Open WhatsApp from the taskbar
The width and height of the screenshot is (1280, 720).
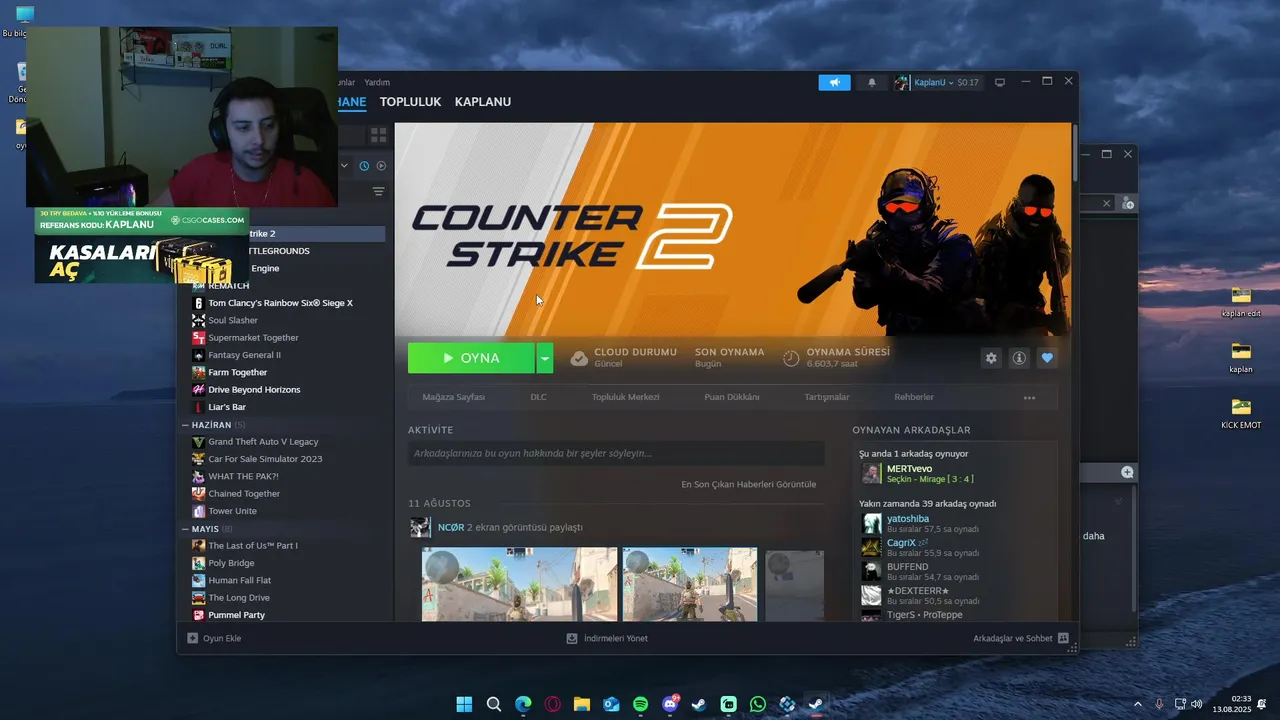point(758,704)
